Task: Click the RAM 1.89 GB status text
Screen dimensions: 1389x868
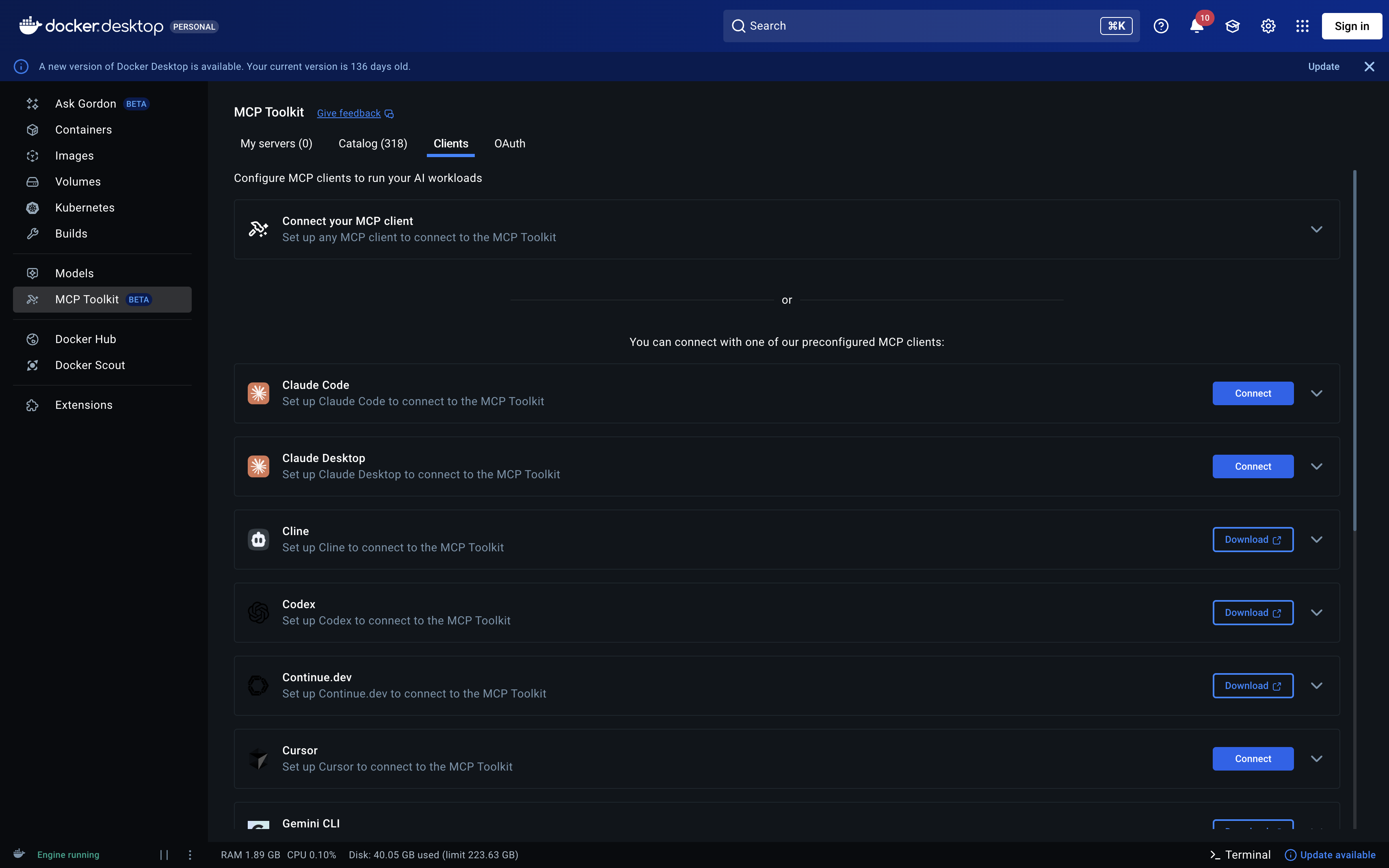Action: point(250,855)
